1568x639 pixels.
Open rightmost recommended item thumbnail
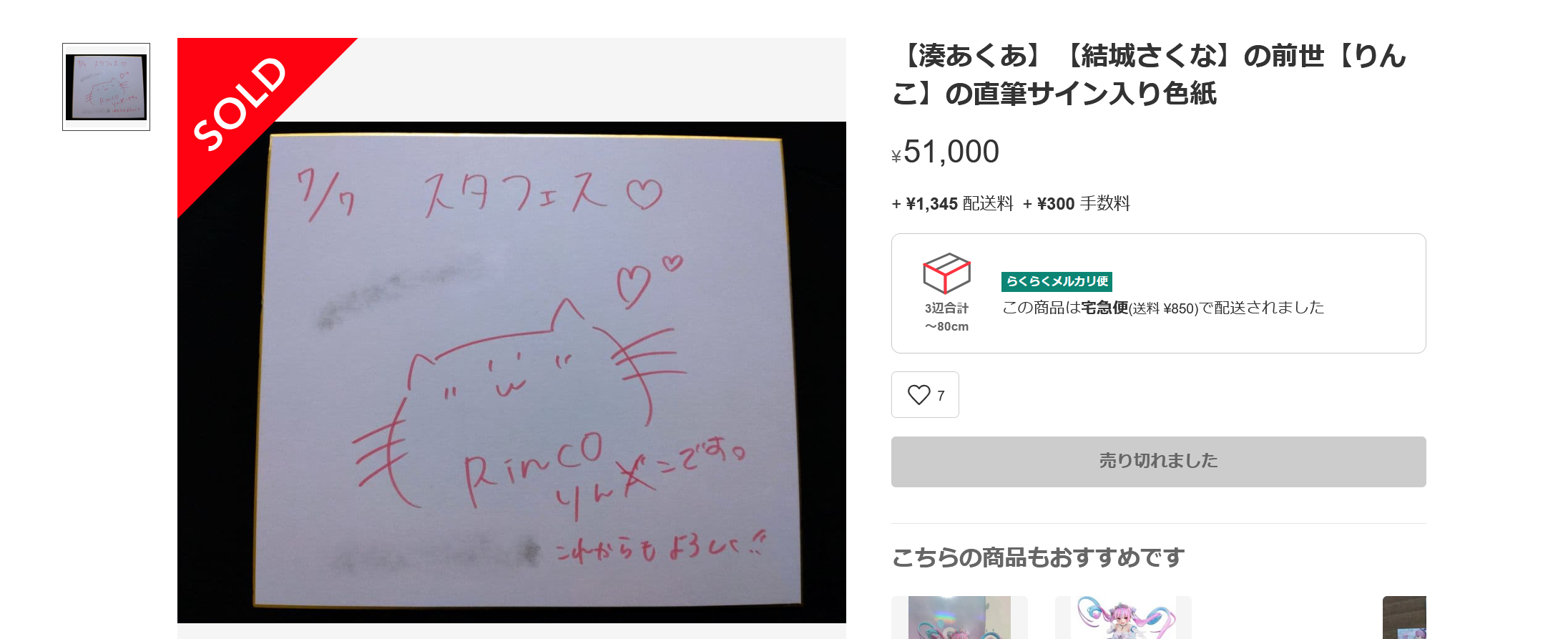pos(1404,618)
